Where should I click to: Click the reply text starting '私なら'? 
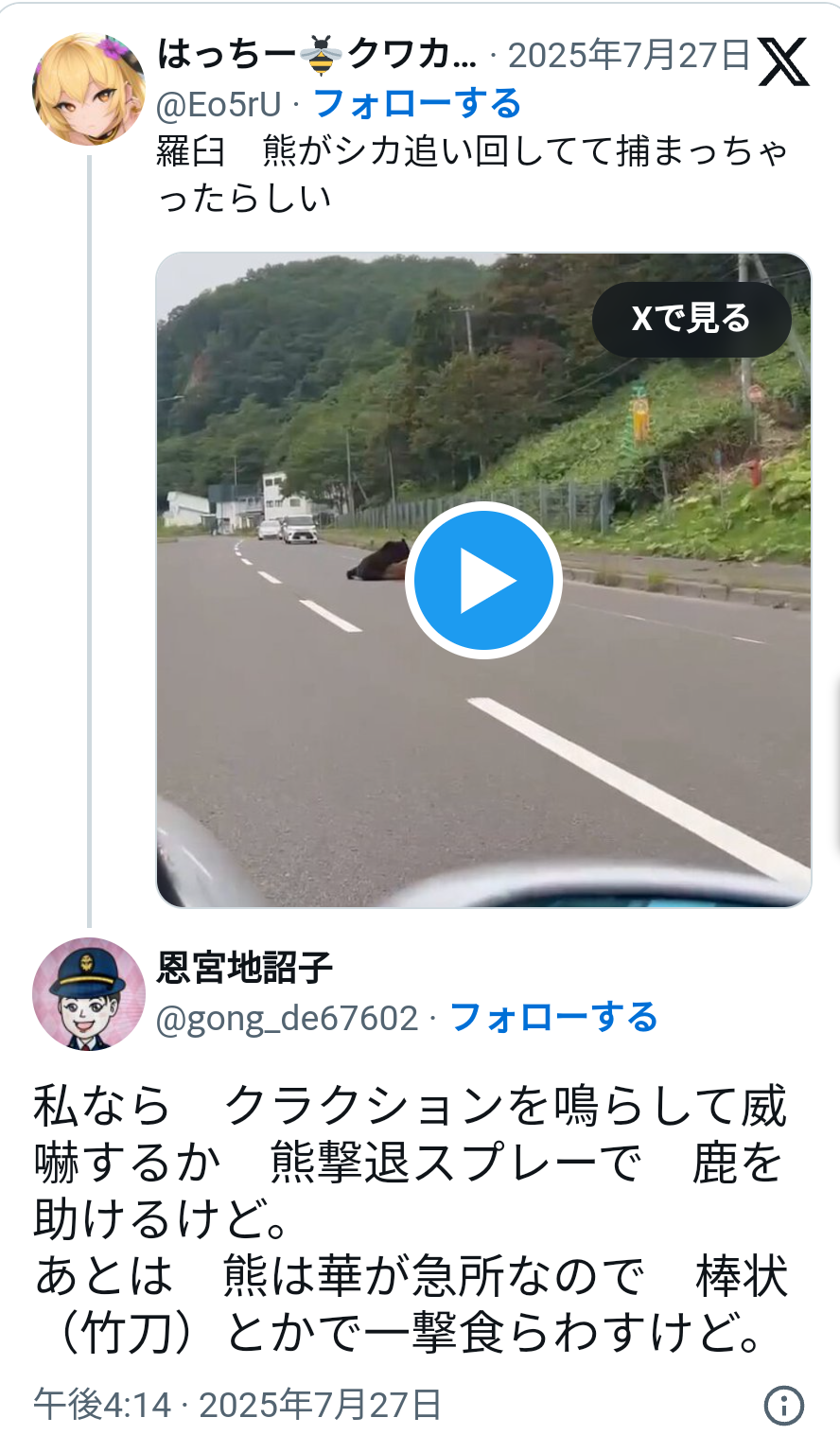(x=411, y=1219)
